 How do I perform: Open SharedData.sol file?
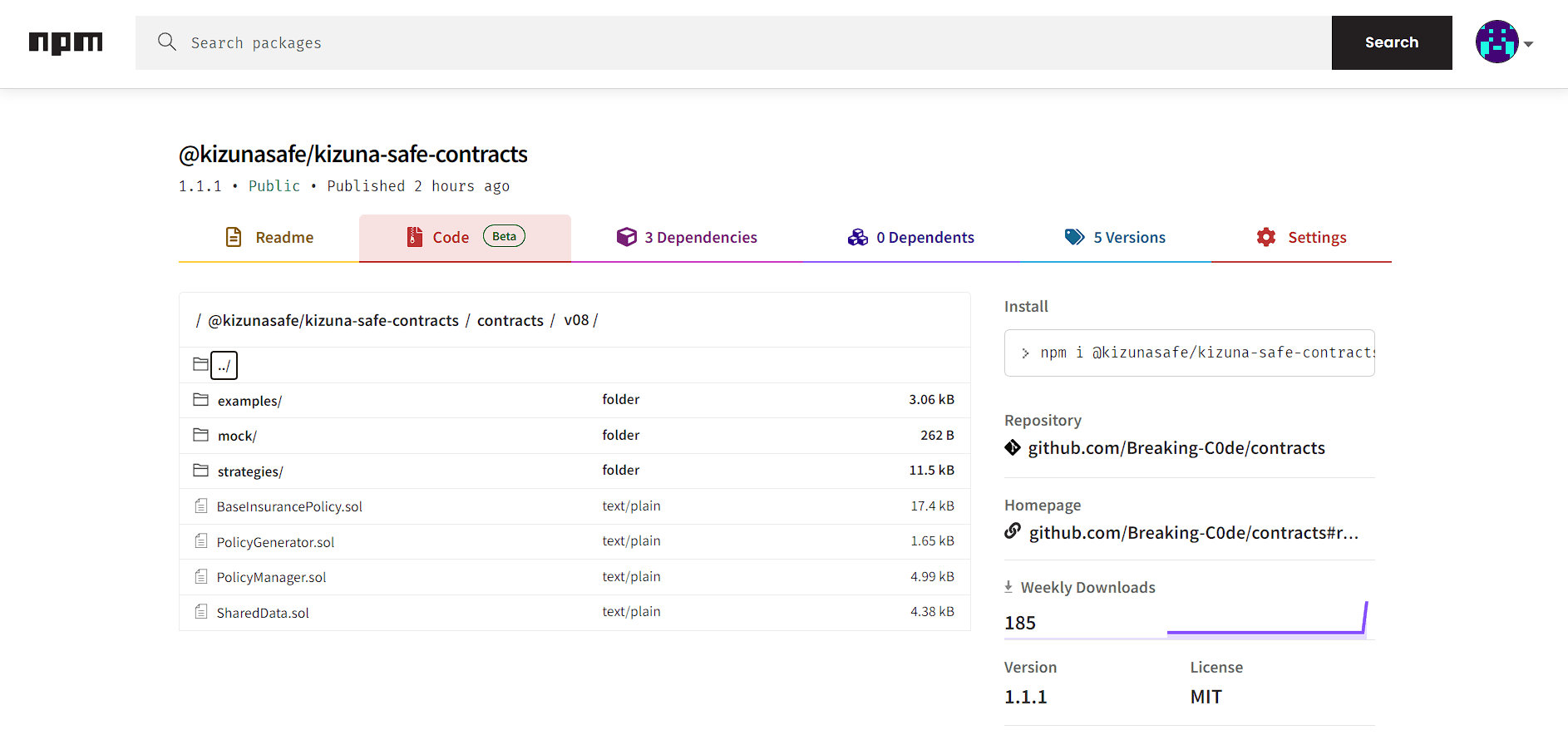click(x=263, y=613)
